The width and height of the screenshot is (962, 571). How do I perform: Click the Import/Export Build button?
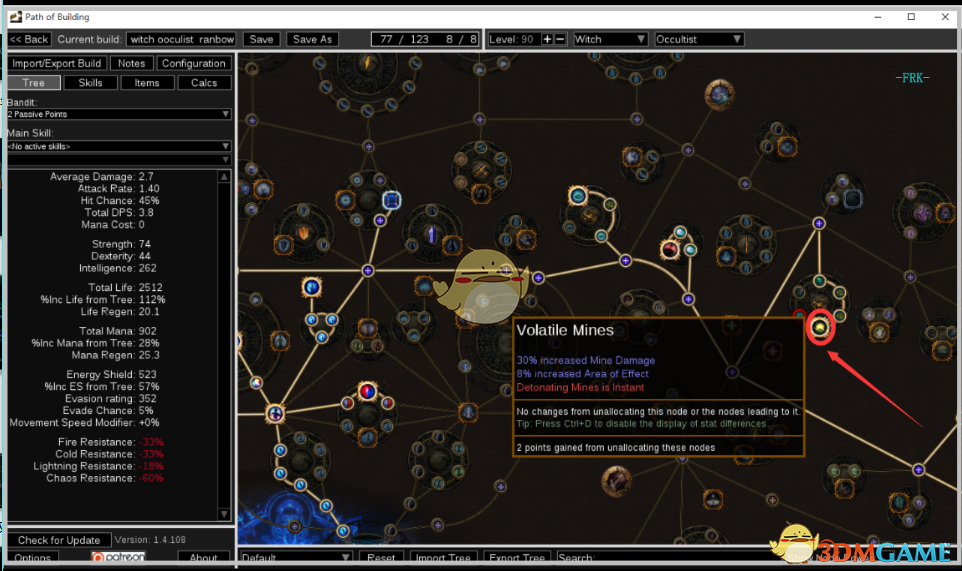[x=56, y=63]
